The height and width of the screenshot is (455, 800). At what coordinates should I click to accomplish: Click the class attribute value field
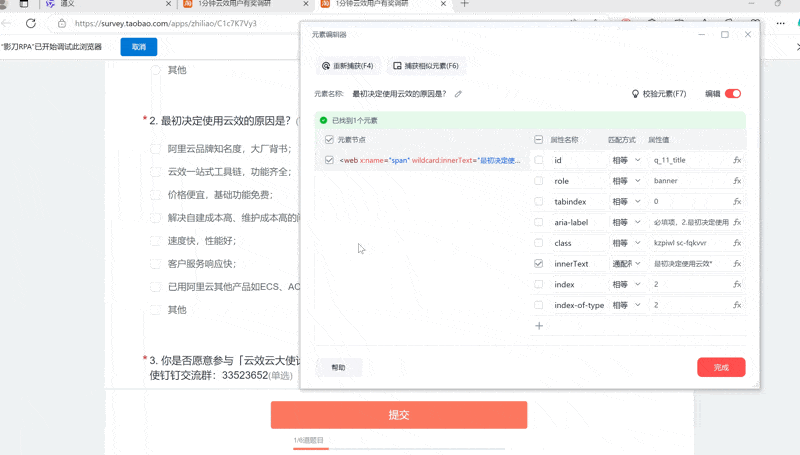(x=688, y=243)
